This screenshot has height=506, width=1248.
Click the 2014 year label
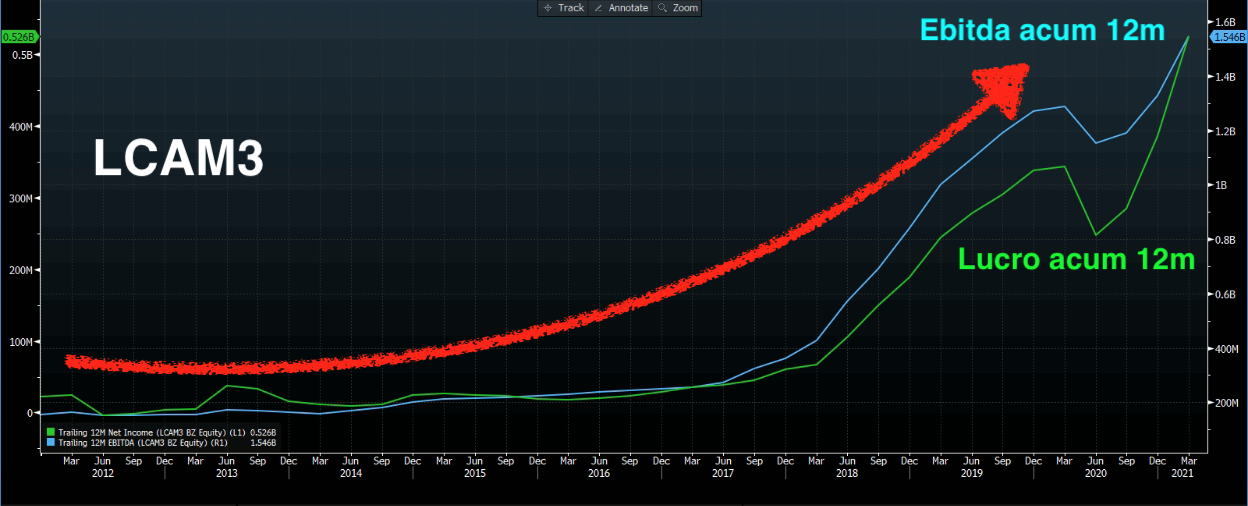350,471
